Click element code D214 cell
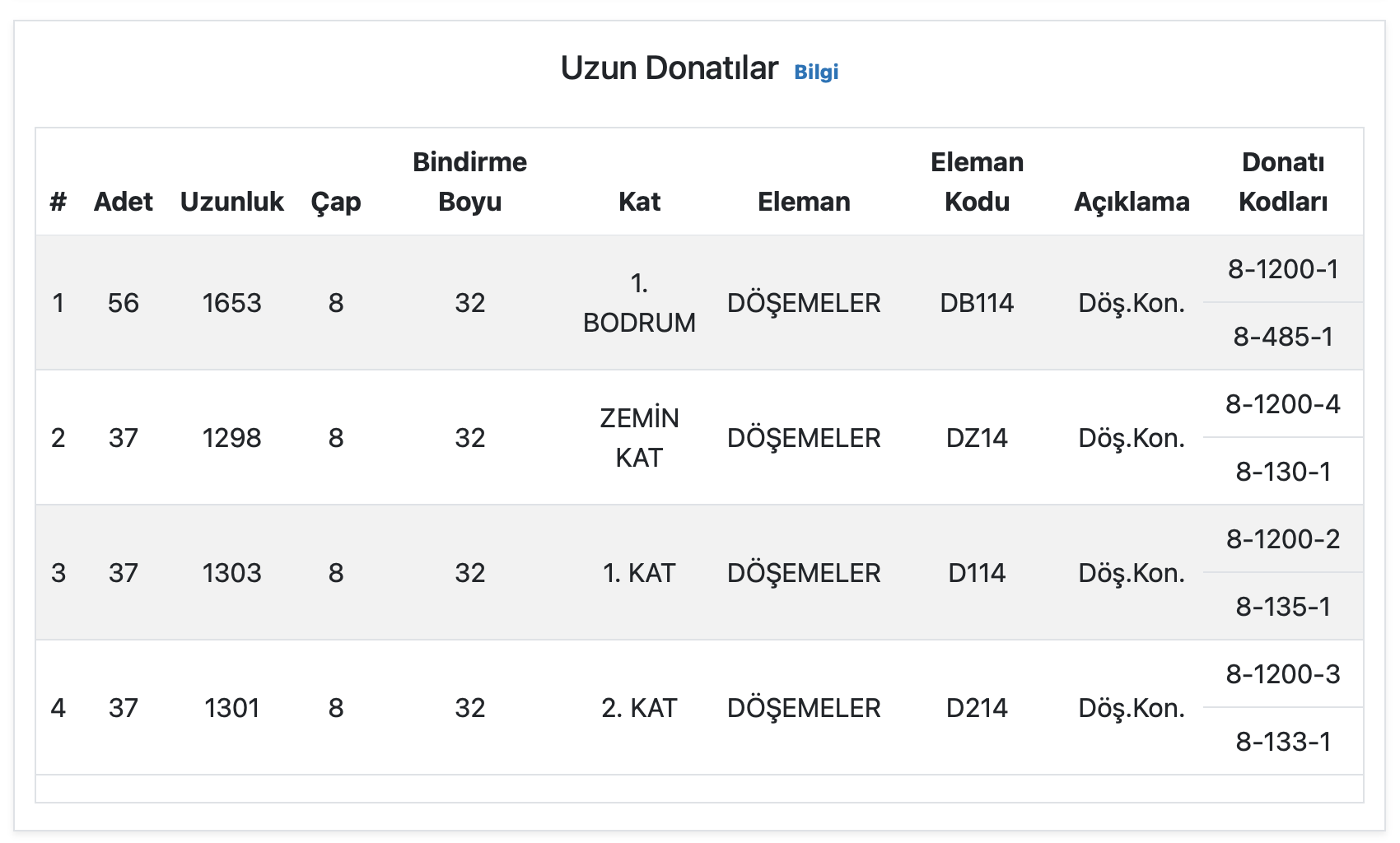Viewport: 1400px width, 843px height. (x=978, y=708)
